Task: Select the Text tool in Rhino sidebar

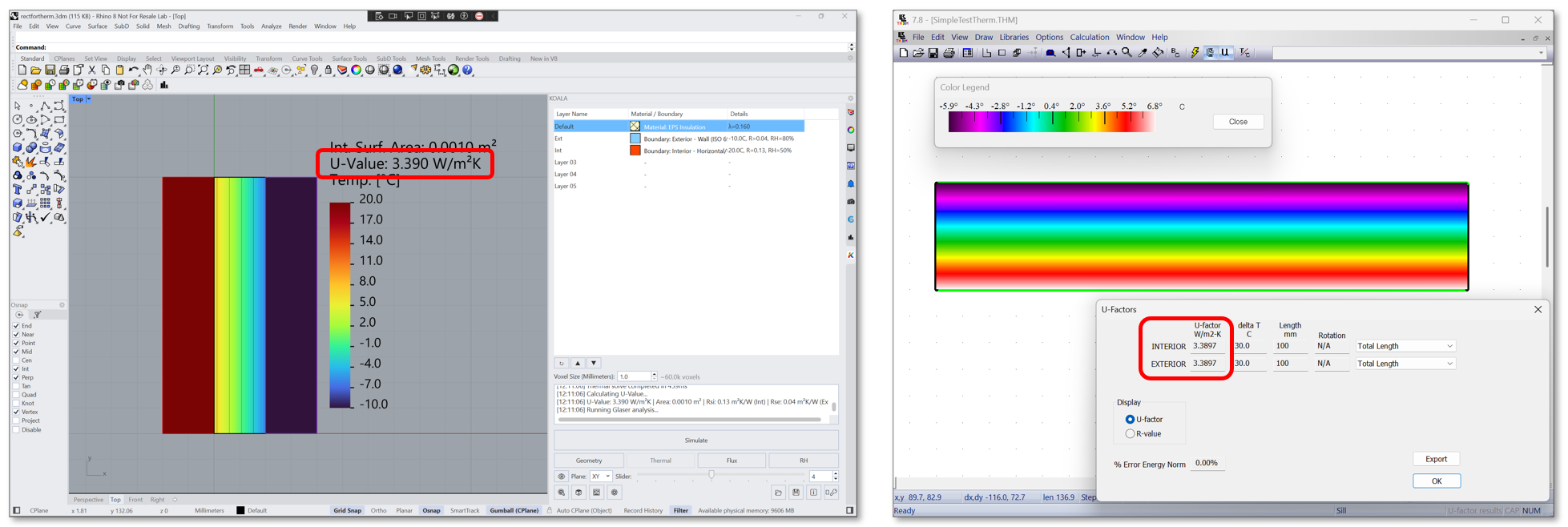Action: click(17, 189)
